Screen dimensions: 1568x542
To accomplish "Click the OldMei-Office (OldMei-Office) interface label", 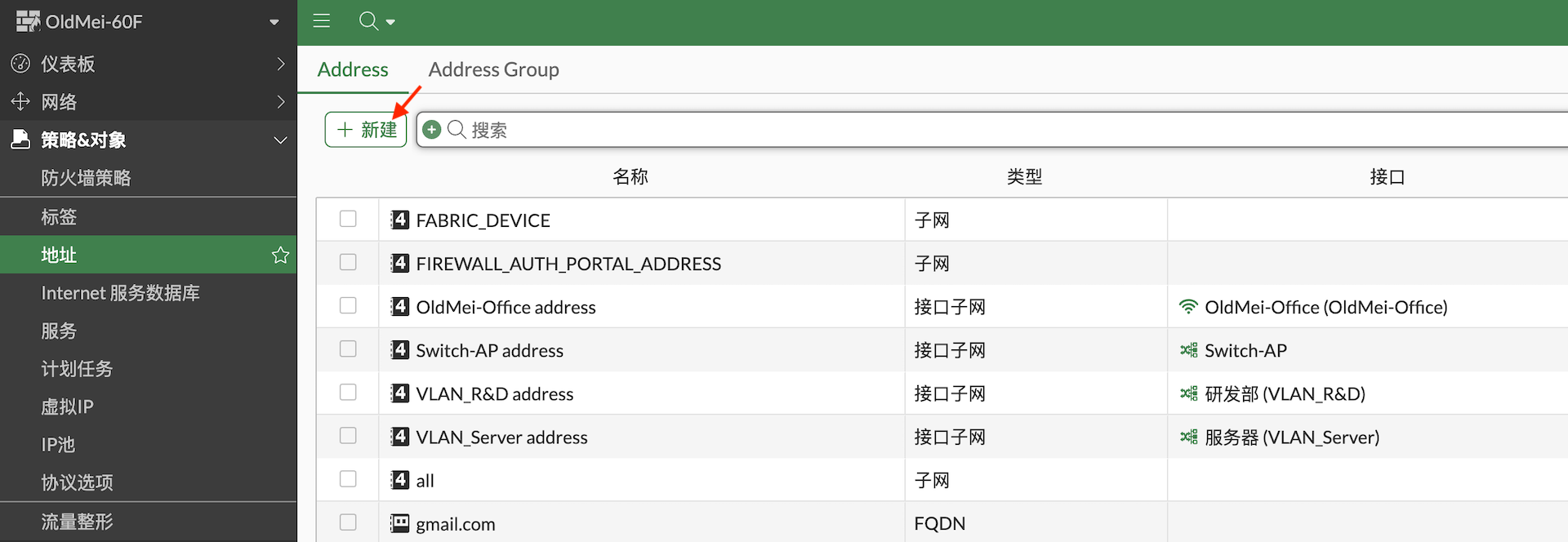I will coord(1326,307).
